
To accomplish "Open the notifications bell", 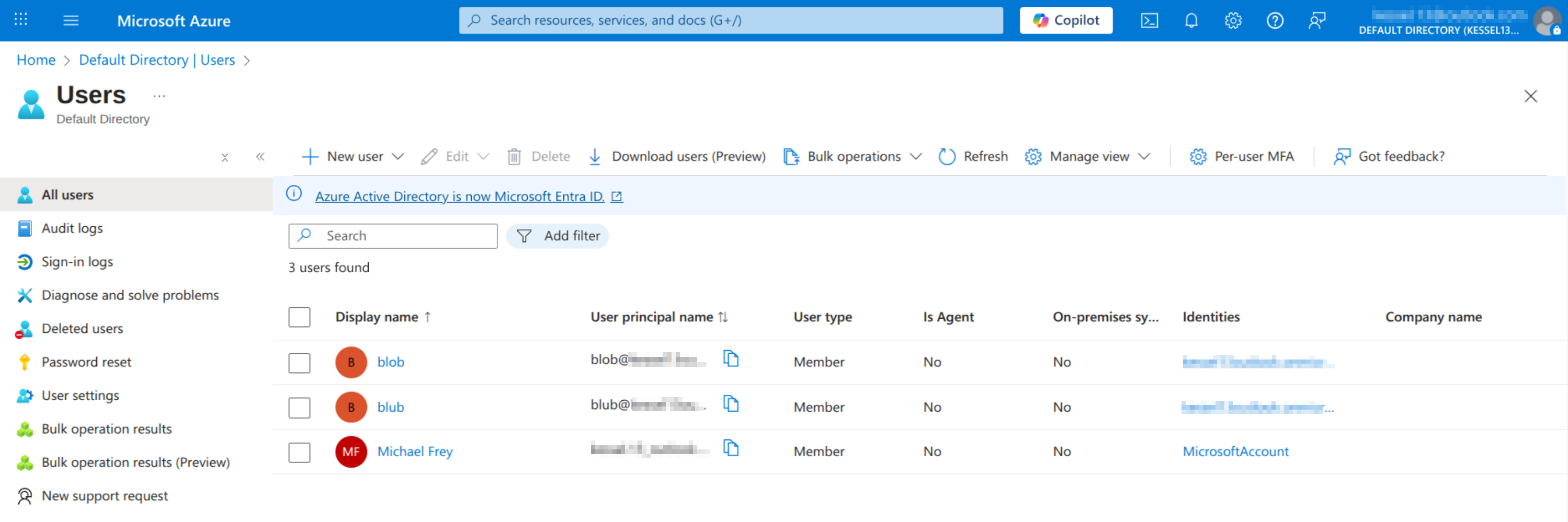I will pos(1191,20).
